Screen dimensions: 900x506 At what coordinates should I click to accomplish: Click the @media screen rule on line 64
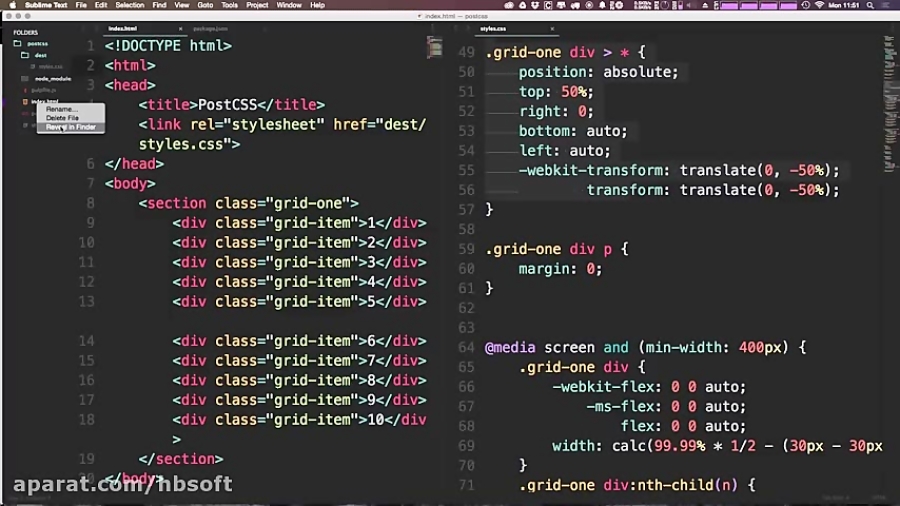(645, 348)
